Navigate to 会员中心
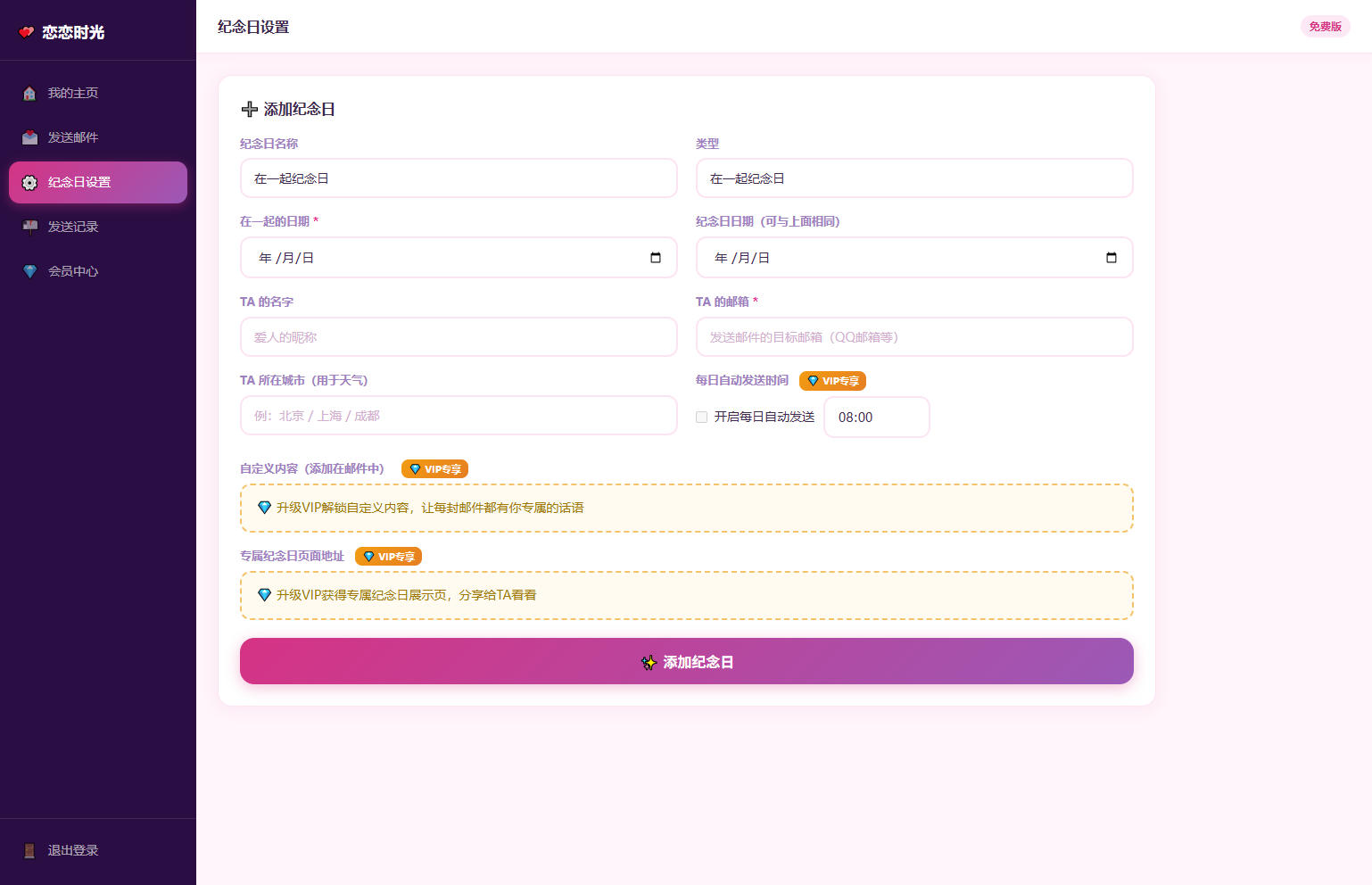Image resolution: width=1372 pixels, height=885 pixels. pos(98,271)
